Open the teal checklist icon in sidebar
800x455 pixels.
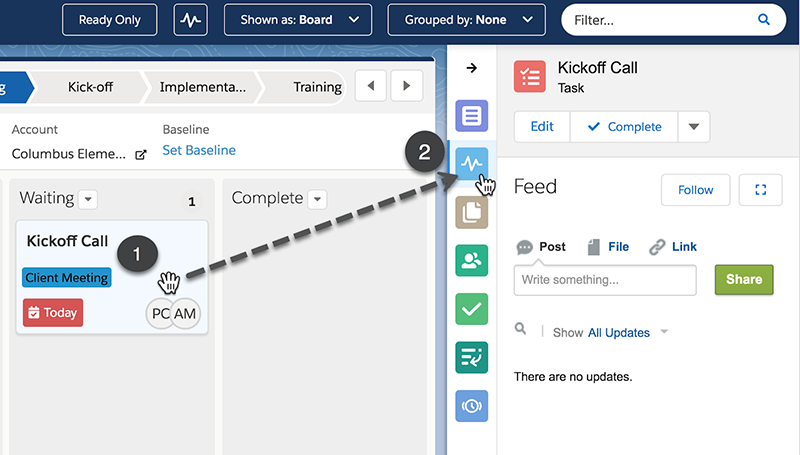(x=471, y=357)
